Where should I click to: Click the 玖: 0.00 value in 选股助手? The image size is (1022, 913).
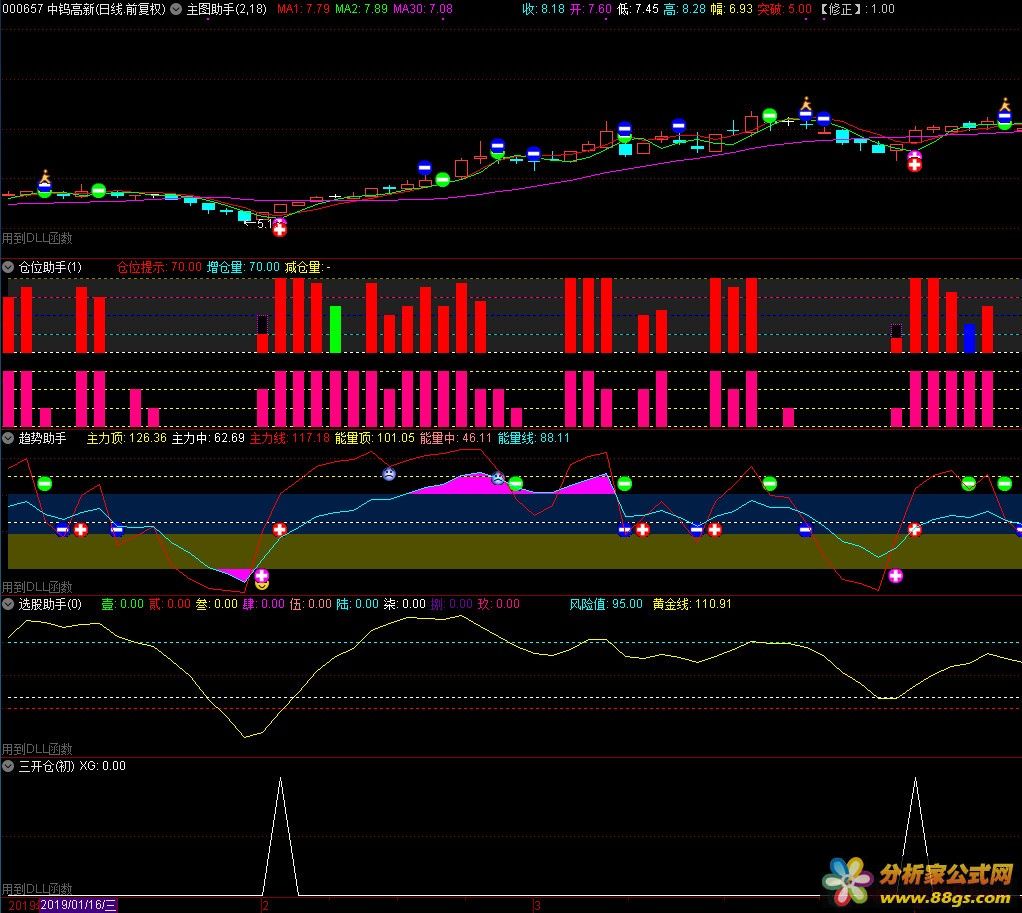[499, 604]
